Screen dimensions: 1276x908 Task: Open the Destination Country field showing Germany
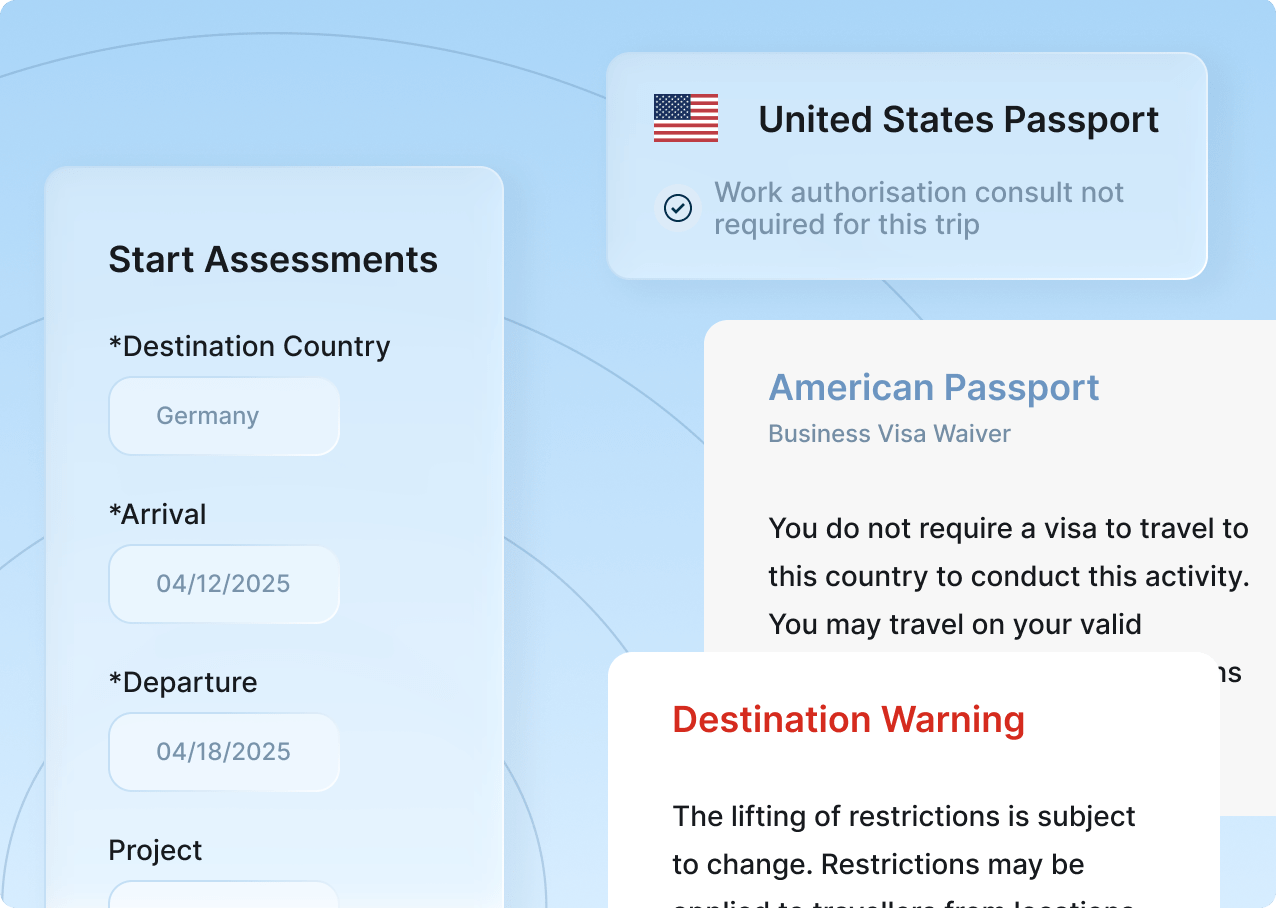pos(224,416)
